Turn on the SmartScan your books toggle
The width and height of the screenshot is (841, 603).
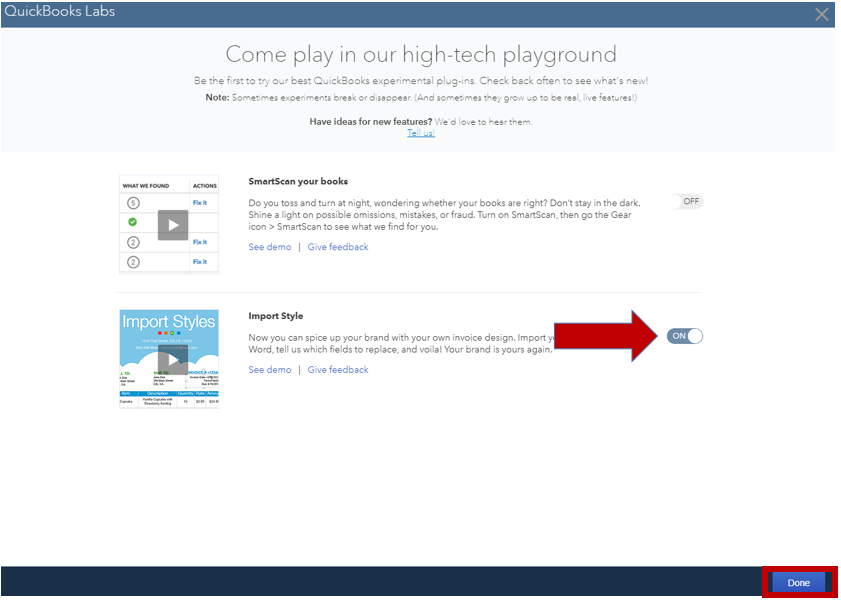point(688,201)
